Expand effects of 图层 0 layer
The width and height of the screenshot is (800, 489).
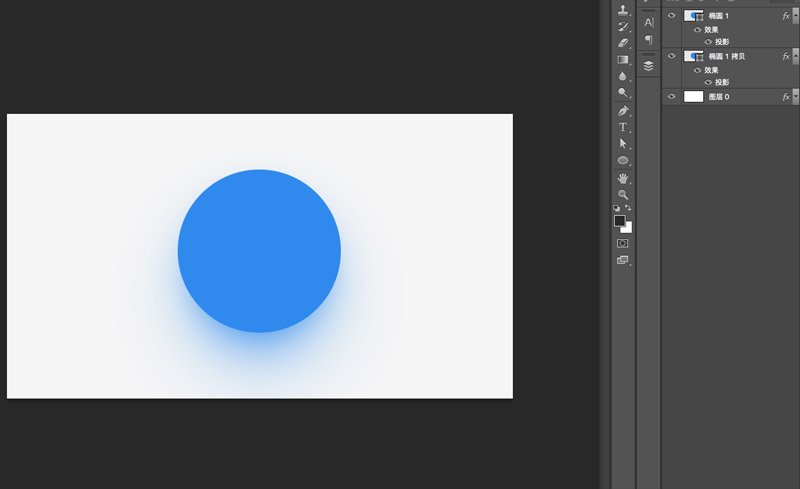pyautogui.click(x=795, y=96)
